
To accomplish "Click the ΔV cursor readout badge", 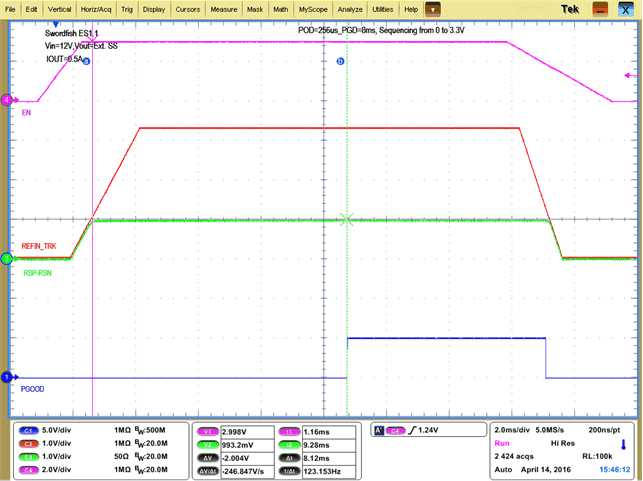I will [207, 458].
